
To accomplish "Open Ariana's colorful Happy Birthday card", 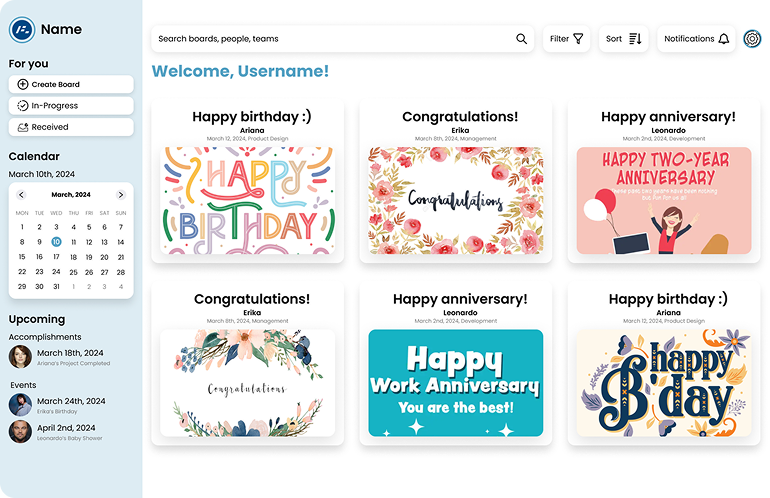I will [x=248, y=201].
